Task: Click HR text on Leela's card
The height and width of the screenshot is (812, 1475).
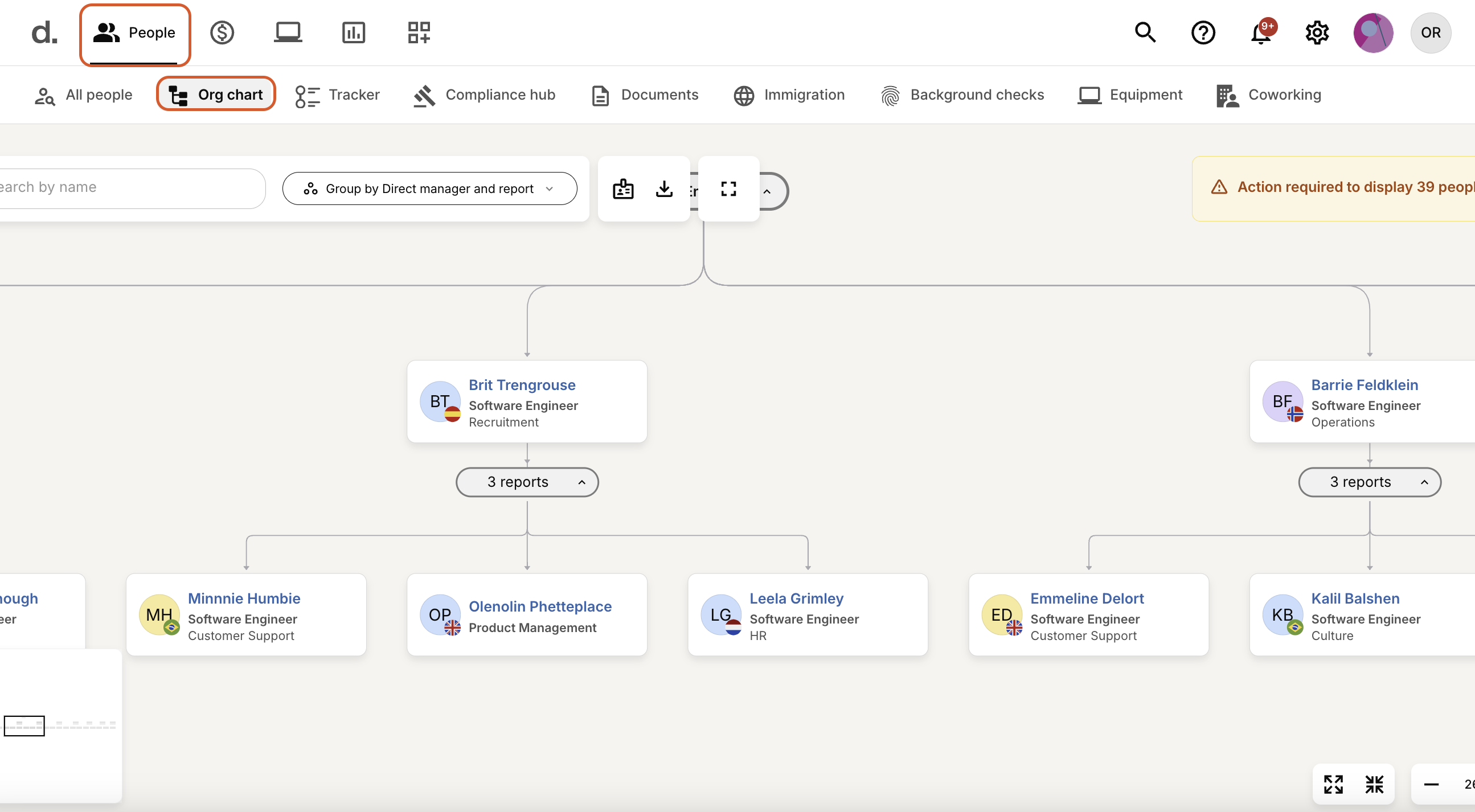Action: 758,635
